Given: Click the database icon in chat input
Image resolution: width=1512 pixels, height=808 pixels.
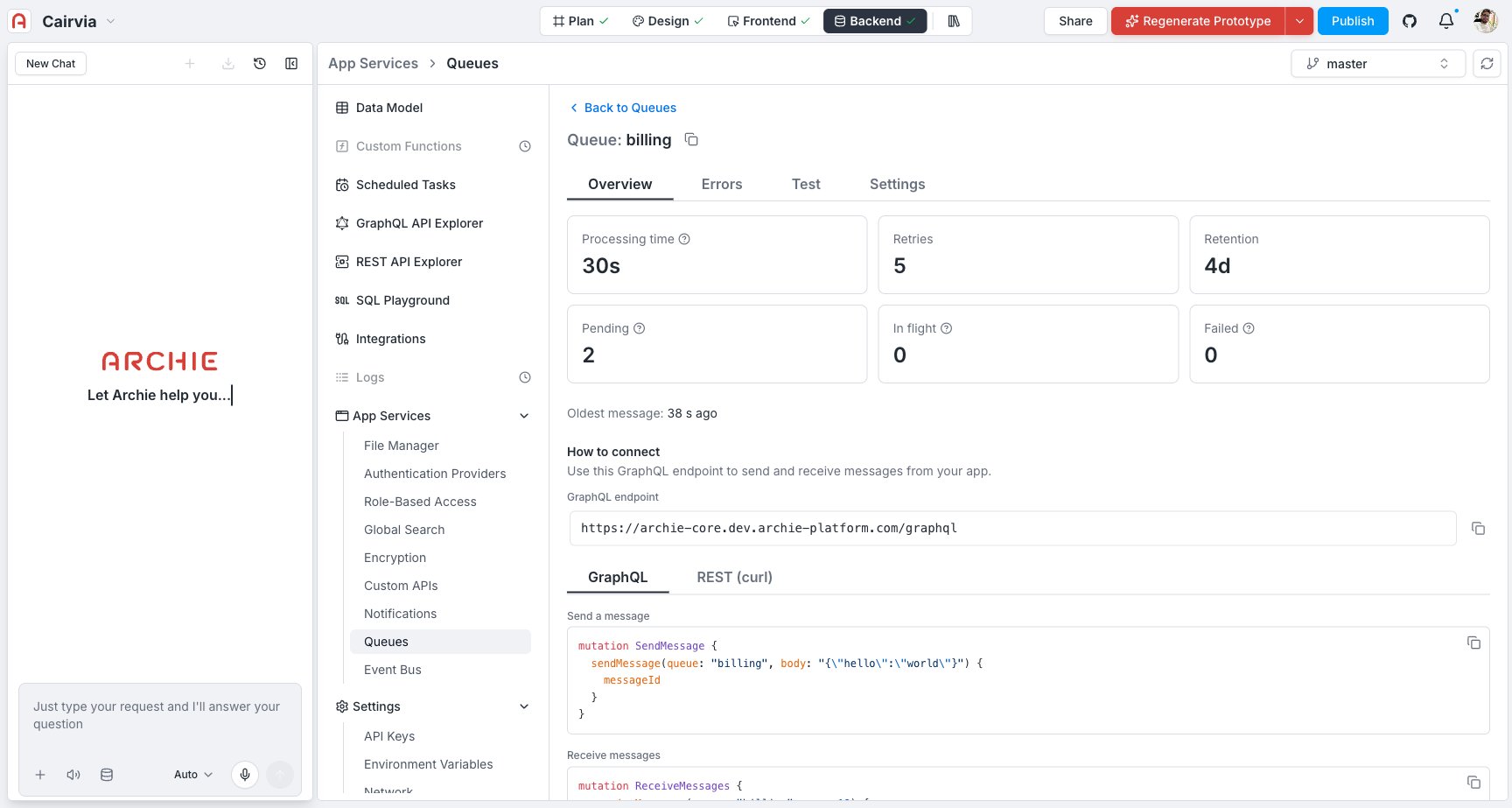Looking at the screenshot, I should (x=107, y=775).
